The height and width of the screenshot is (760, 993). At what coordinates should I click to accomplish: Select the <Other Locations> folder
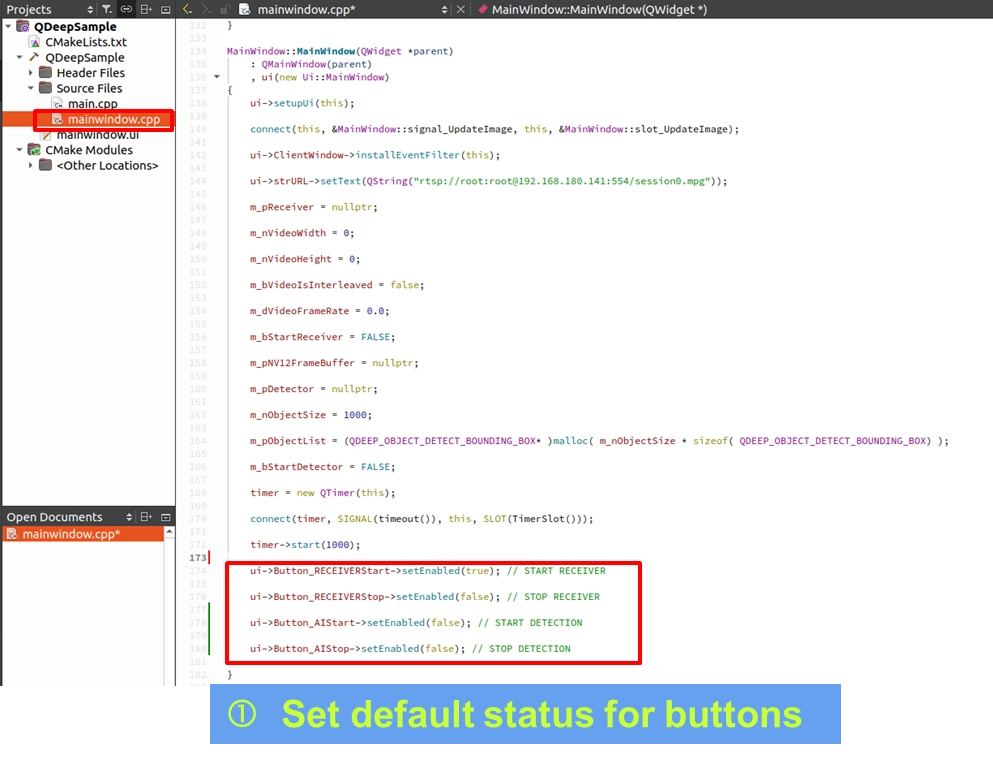coord(107,165)
